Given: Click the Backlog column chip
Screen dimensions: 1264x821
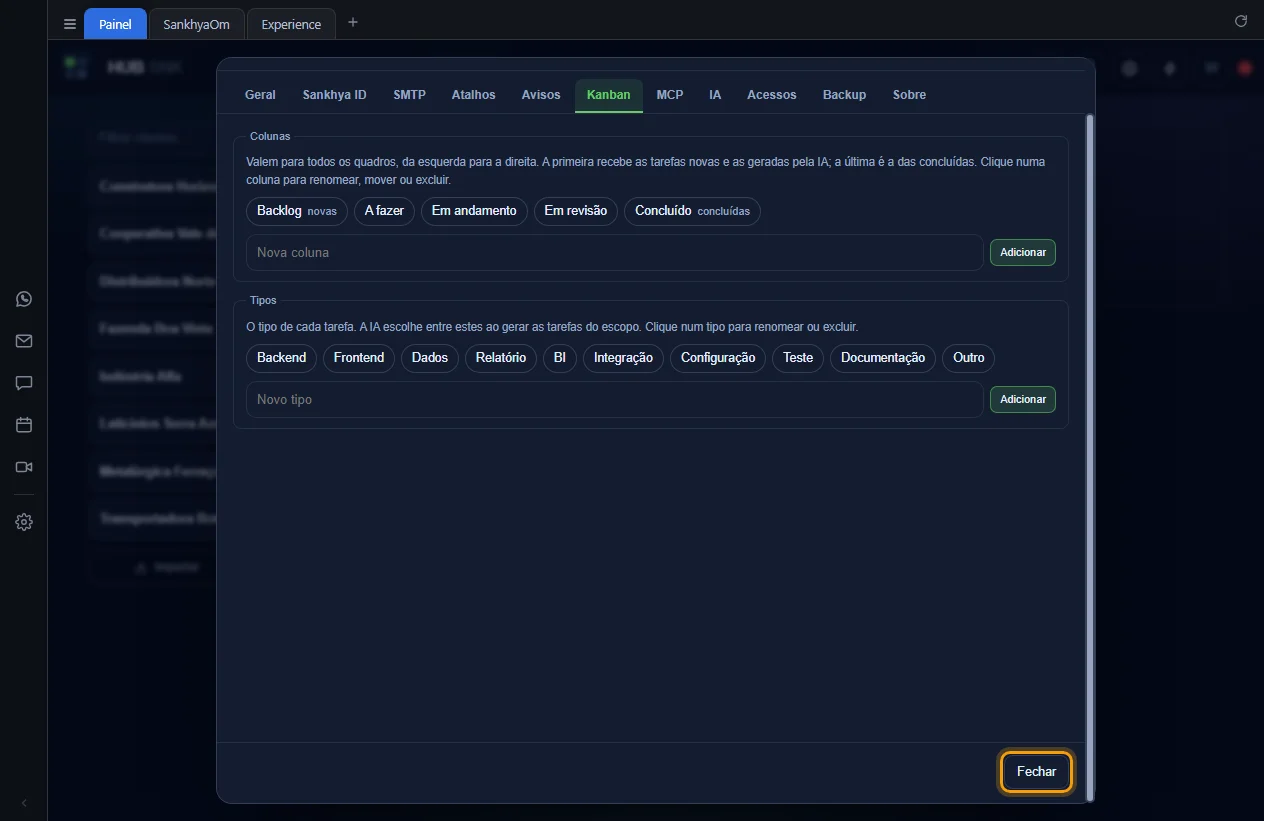Looking at the screenshot, I should click(297, 211).
